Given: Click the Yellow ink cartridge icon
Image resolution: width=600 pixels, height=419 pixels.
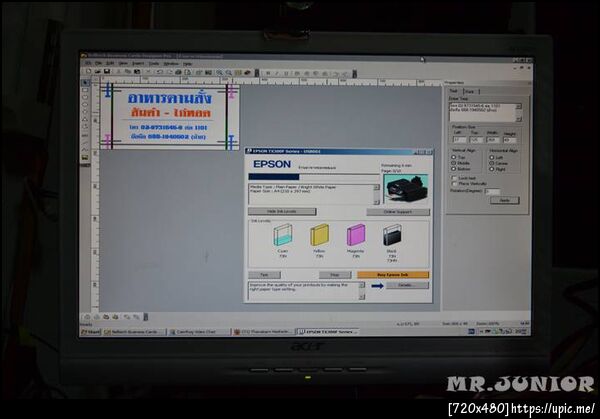Looking at the screenshot, I should coord(320,235).
